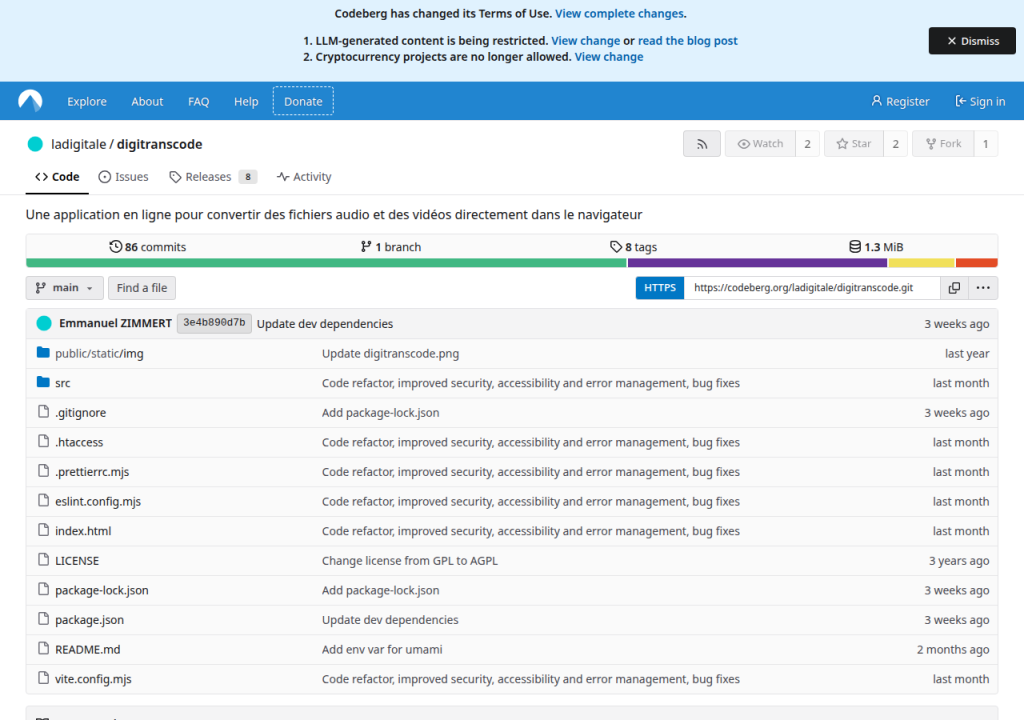Open the digitranscode repository name link
1024x720 pixels.
[159, 144]
